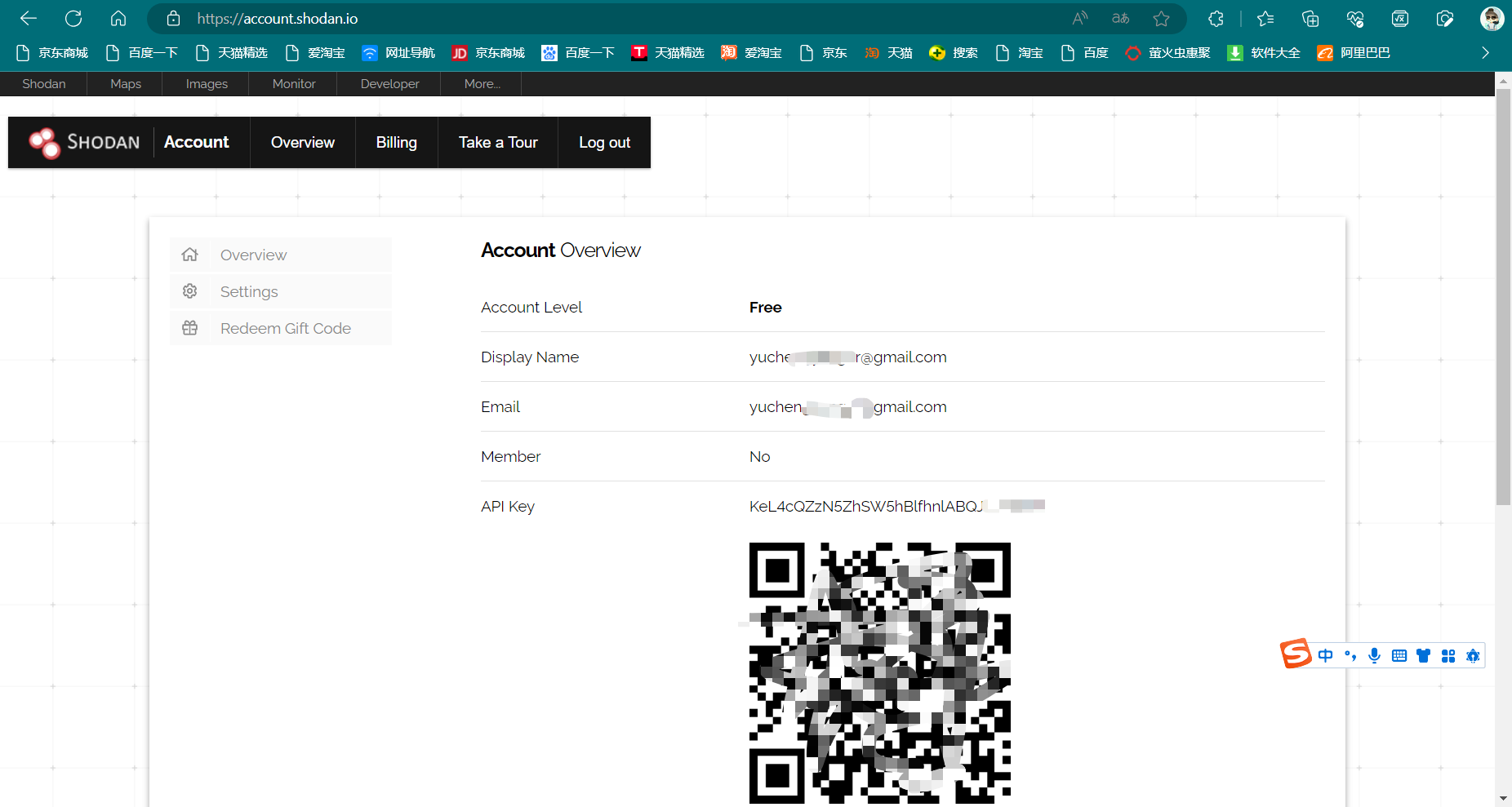Open the math solver toolbar icon
This screenshot has height=807, width=1512.
pos(1400,18)
